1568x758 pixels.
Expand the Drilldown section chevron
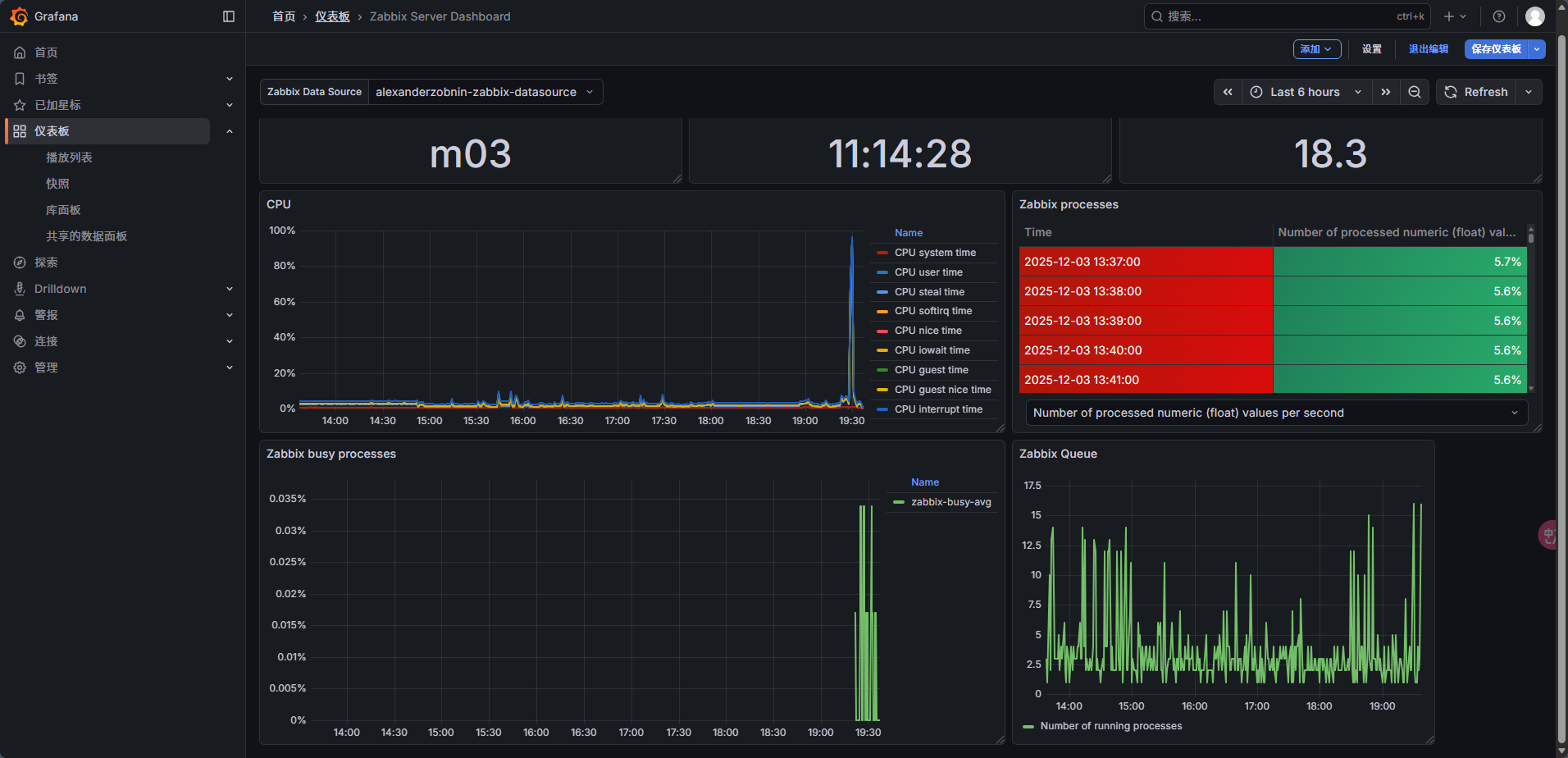(x=230, y=289)
